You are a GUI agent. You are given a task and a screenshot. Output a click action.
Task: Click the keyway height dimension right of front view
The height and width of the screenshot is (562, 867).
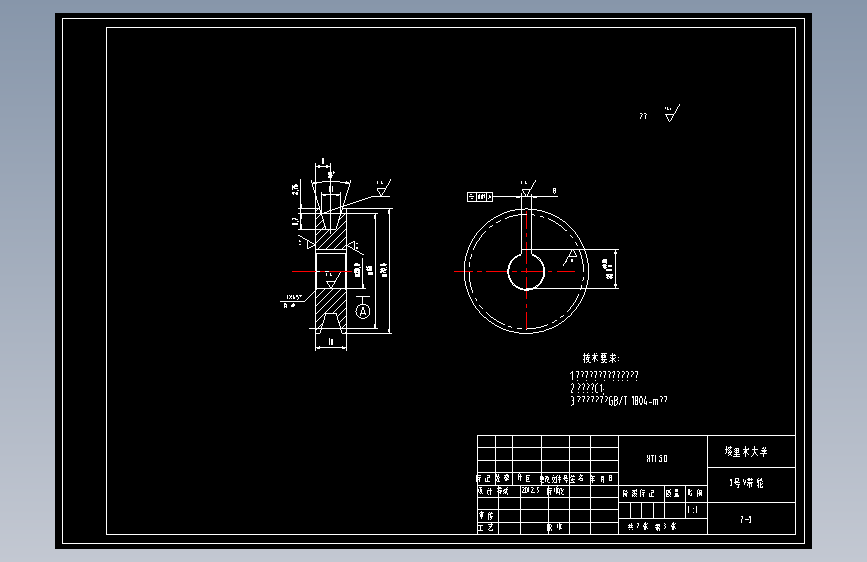(610, 269)
